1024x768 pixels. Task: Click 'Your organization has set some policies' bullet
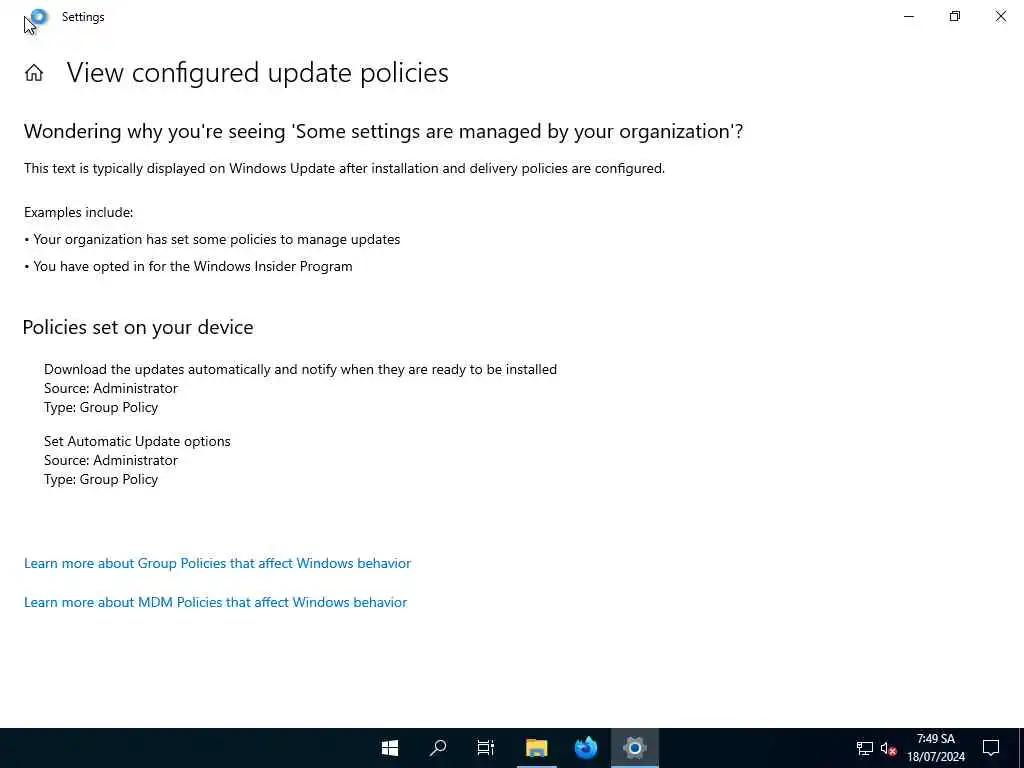coord(217,240)
